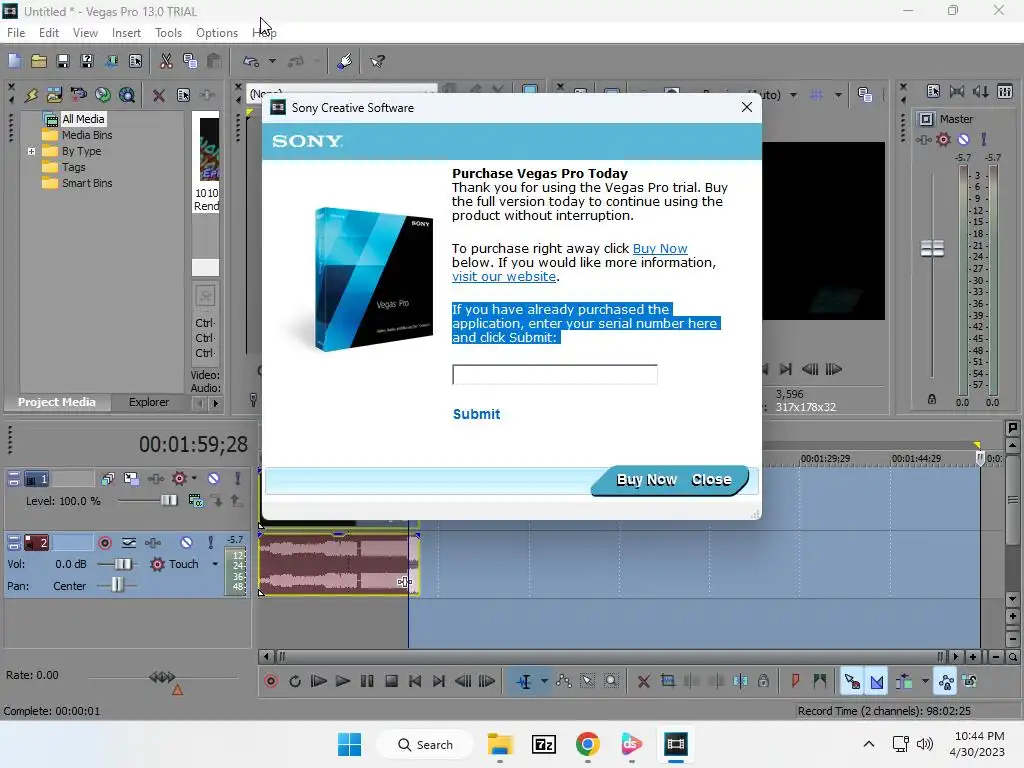Click the inline Buy Now hyperlink
The height and width of the screenshot is (768, 1024).
coord(660,248)
